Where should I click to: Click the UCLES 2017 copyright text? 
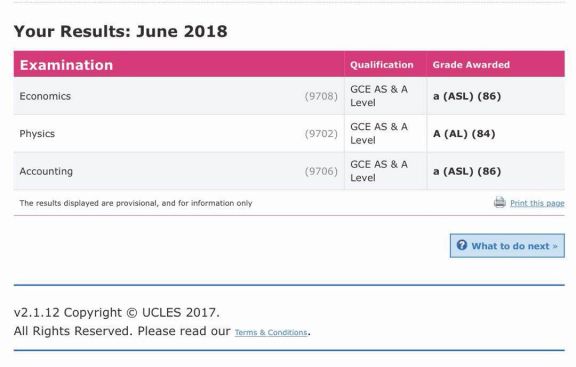[117, 313]
